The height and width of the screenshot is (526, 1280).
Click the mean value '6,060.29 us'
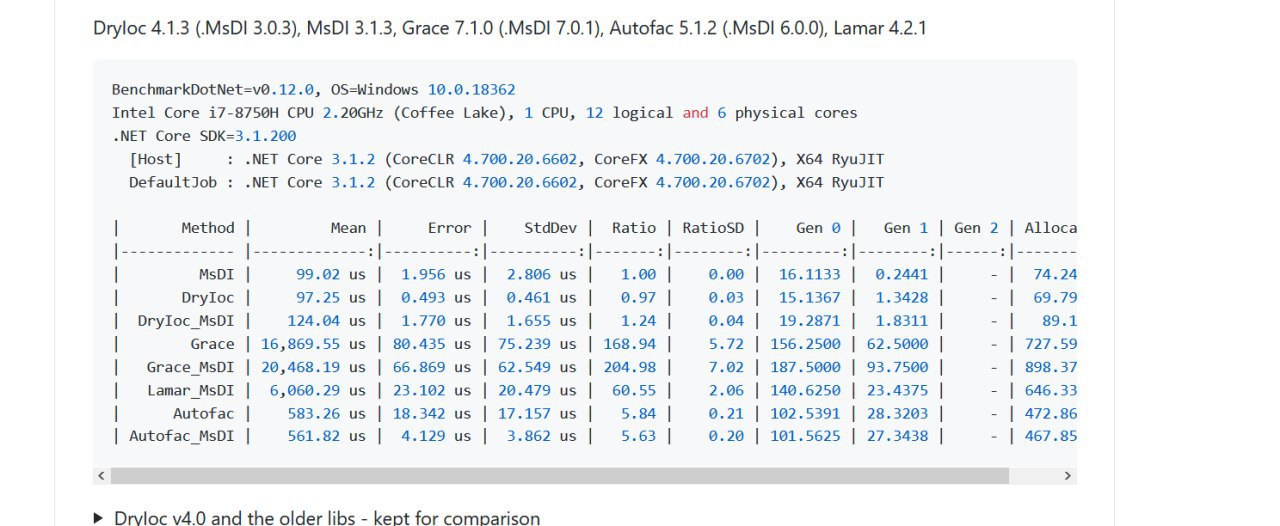pos(318,390)
